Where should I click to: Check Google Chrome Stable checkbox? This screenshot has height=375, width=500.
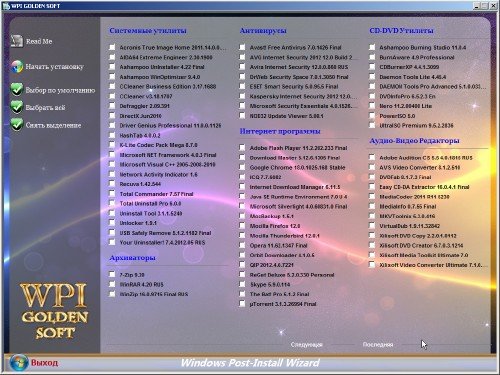click(x=242, y=167)
